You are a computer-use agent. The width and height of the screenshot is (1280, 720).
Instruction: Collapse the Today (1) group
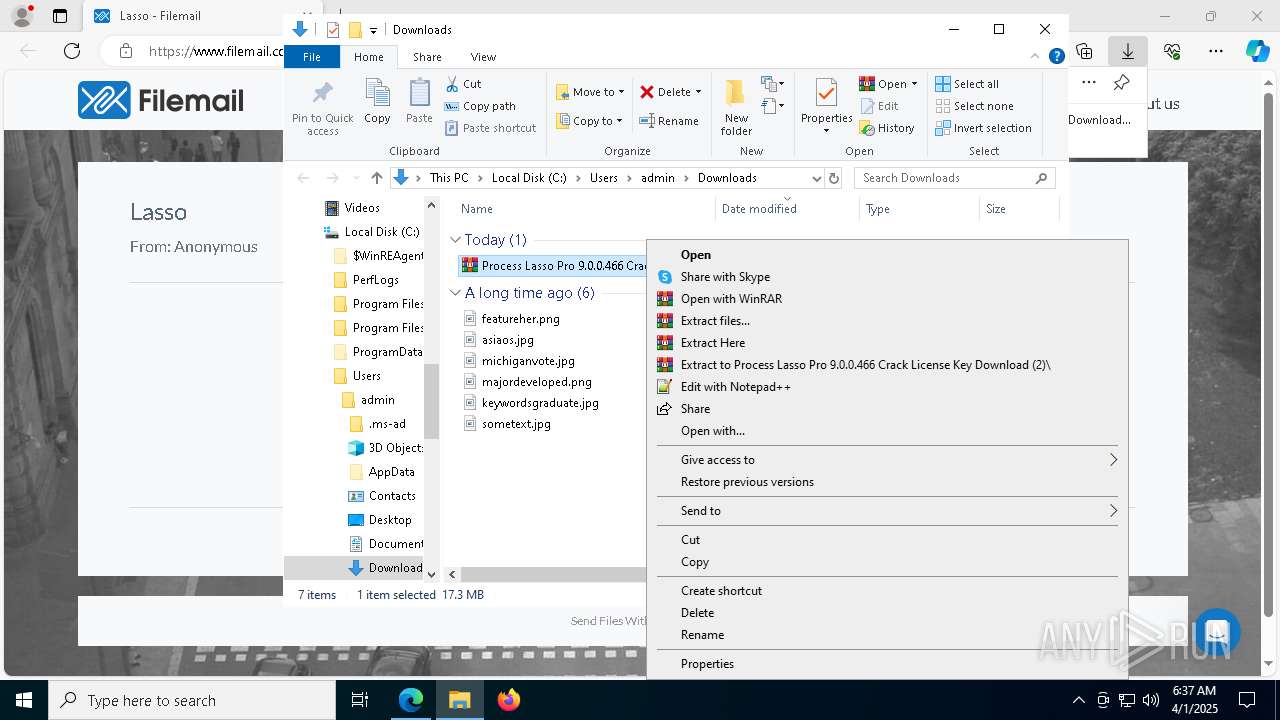(x=455, y=240)
